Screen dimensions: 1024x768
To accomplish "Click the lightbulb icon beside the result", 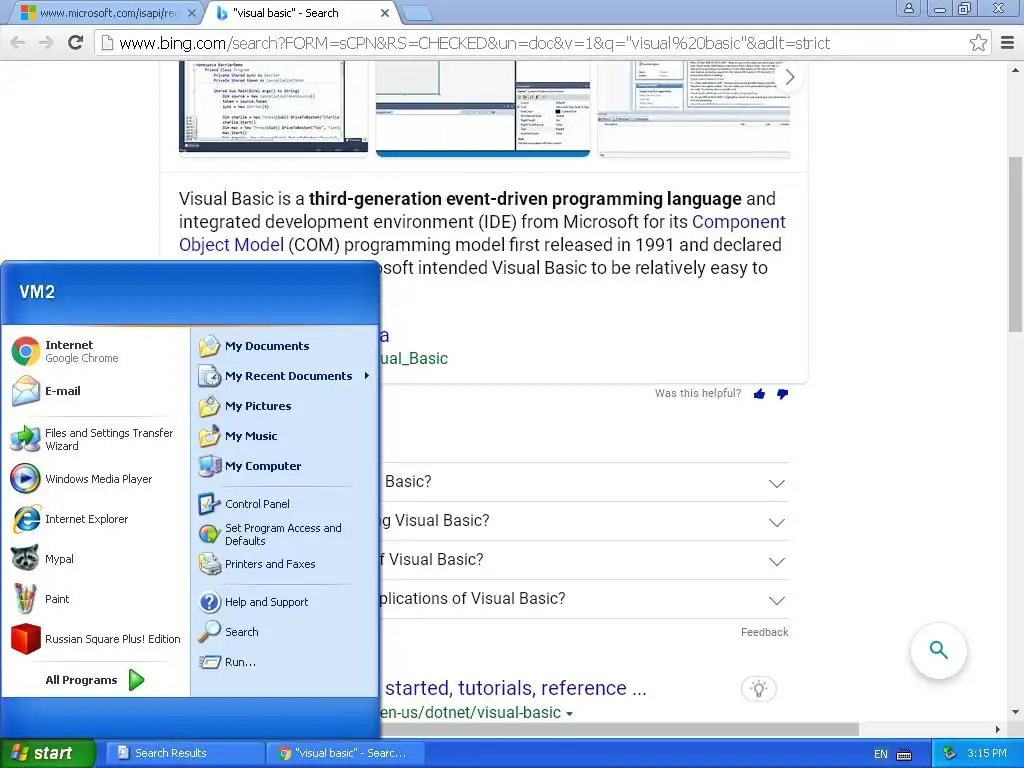I will tap(759, 689).
